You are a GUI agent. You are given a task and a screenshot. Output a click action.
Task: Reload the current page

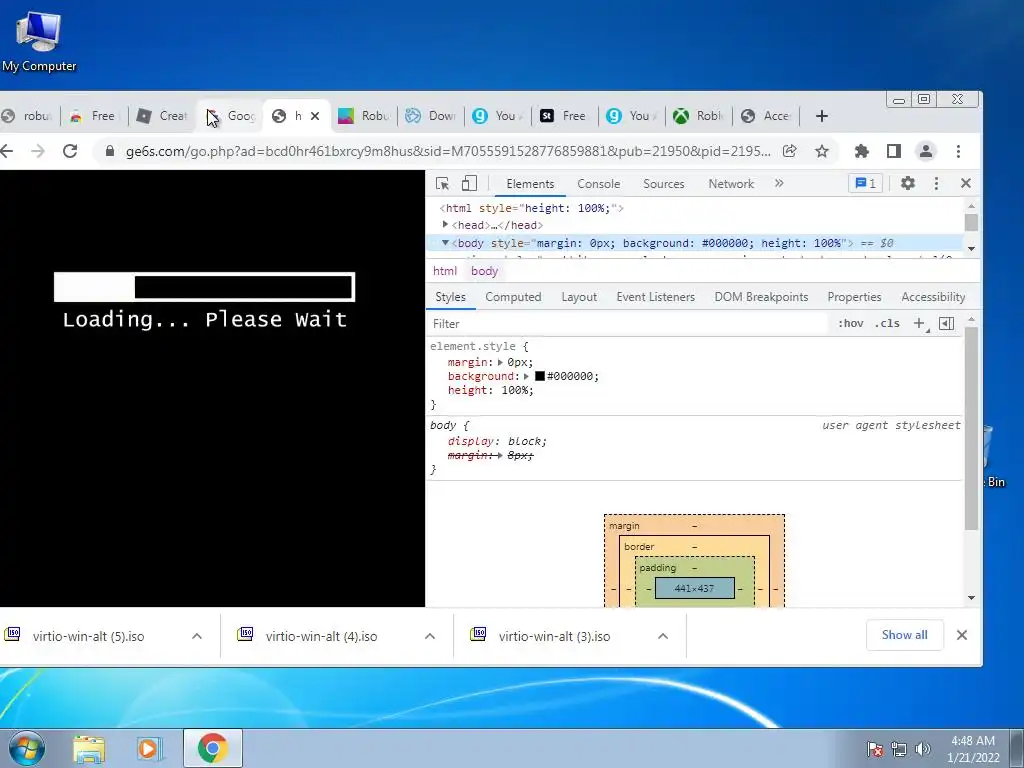70,152
